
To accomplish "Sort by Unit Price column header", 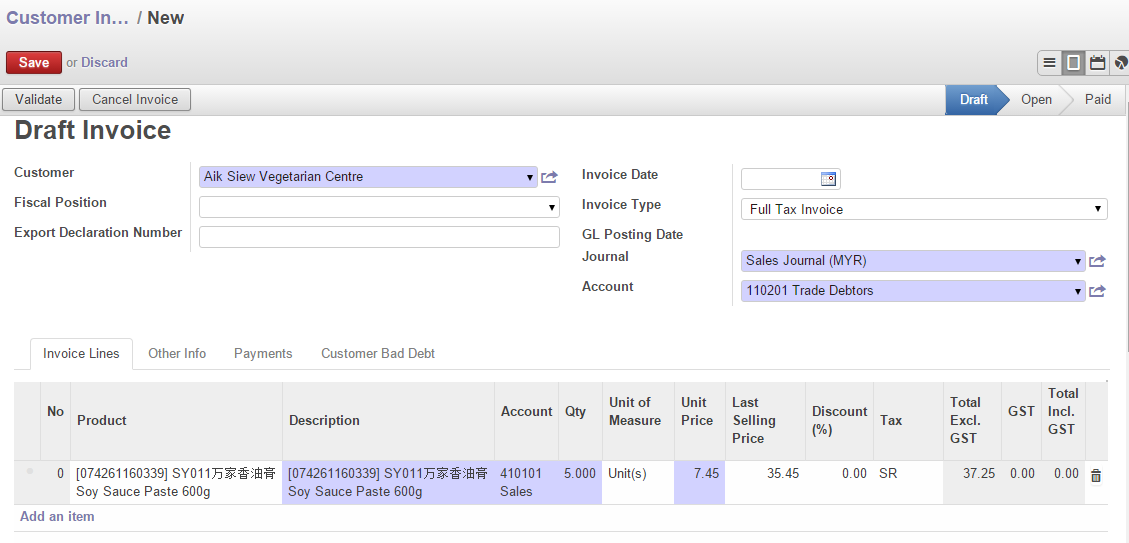I will pyautogui.click(x=700, y=421).
